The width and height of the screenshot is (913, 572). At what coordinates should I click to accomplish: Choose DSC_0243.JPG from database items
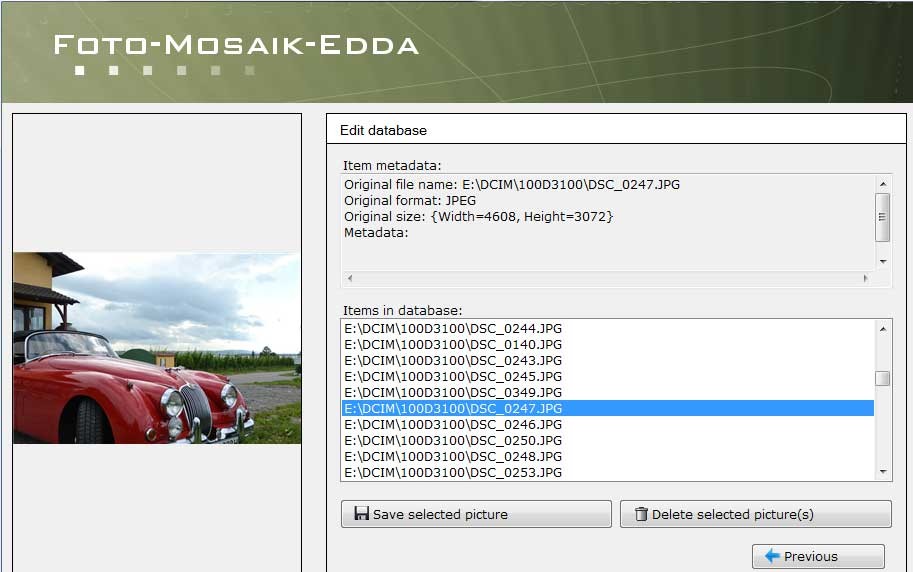[x=453, y=360]
